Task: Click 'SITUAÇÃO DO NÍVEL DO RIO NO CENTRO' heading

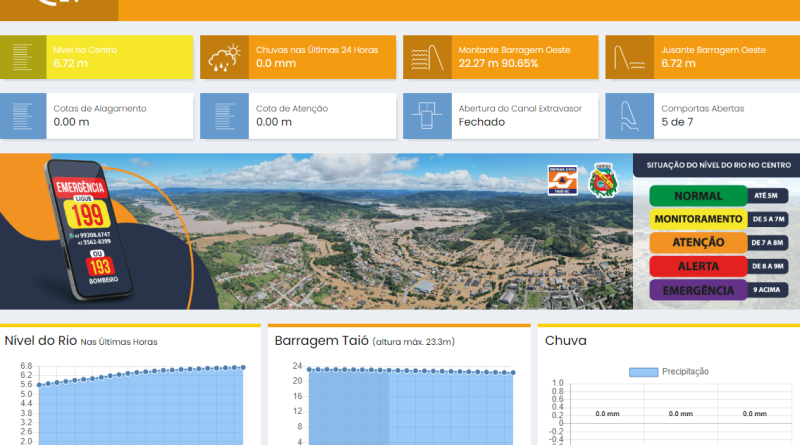Action: 718,165
